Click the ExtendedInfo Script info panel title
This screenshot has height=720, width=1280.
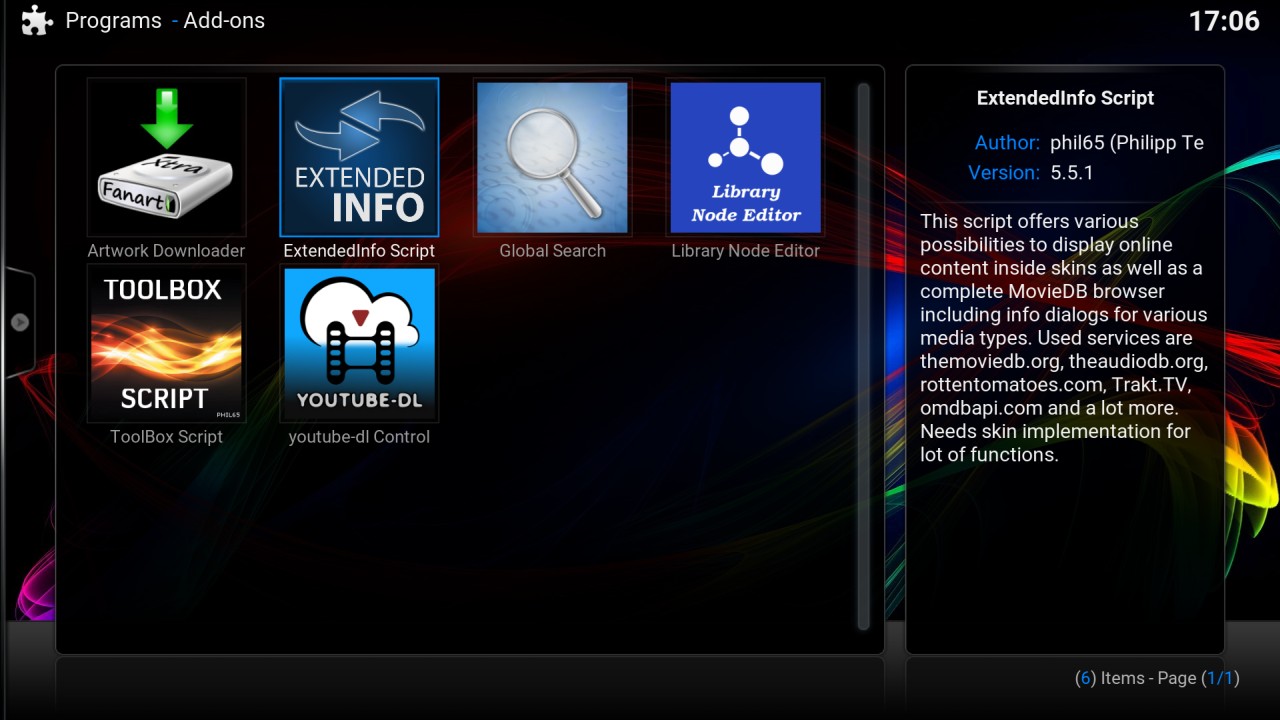coord(1065,98)
